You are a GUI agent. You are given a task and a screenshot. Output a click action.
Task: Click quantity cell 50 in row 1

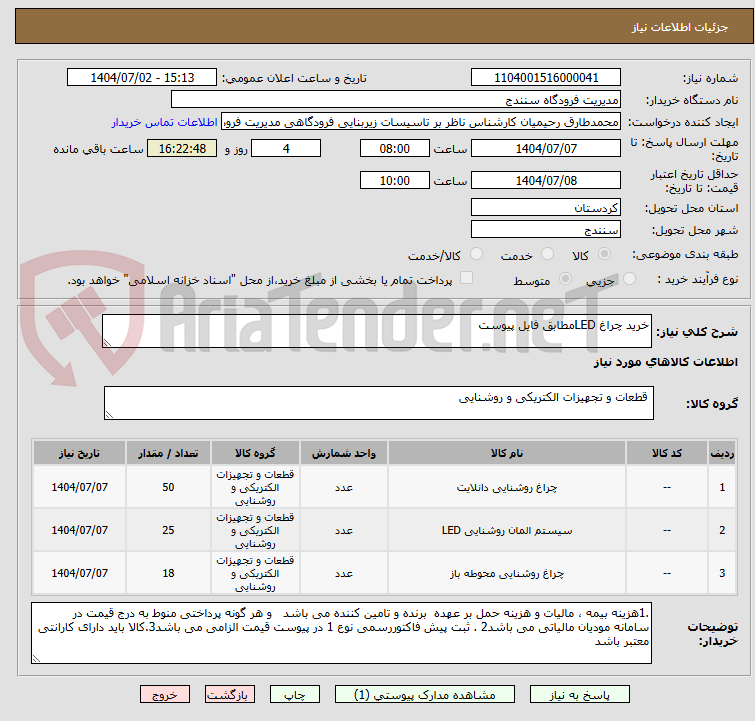[168, 487]
